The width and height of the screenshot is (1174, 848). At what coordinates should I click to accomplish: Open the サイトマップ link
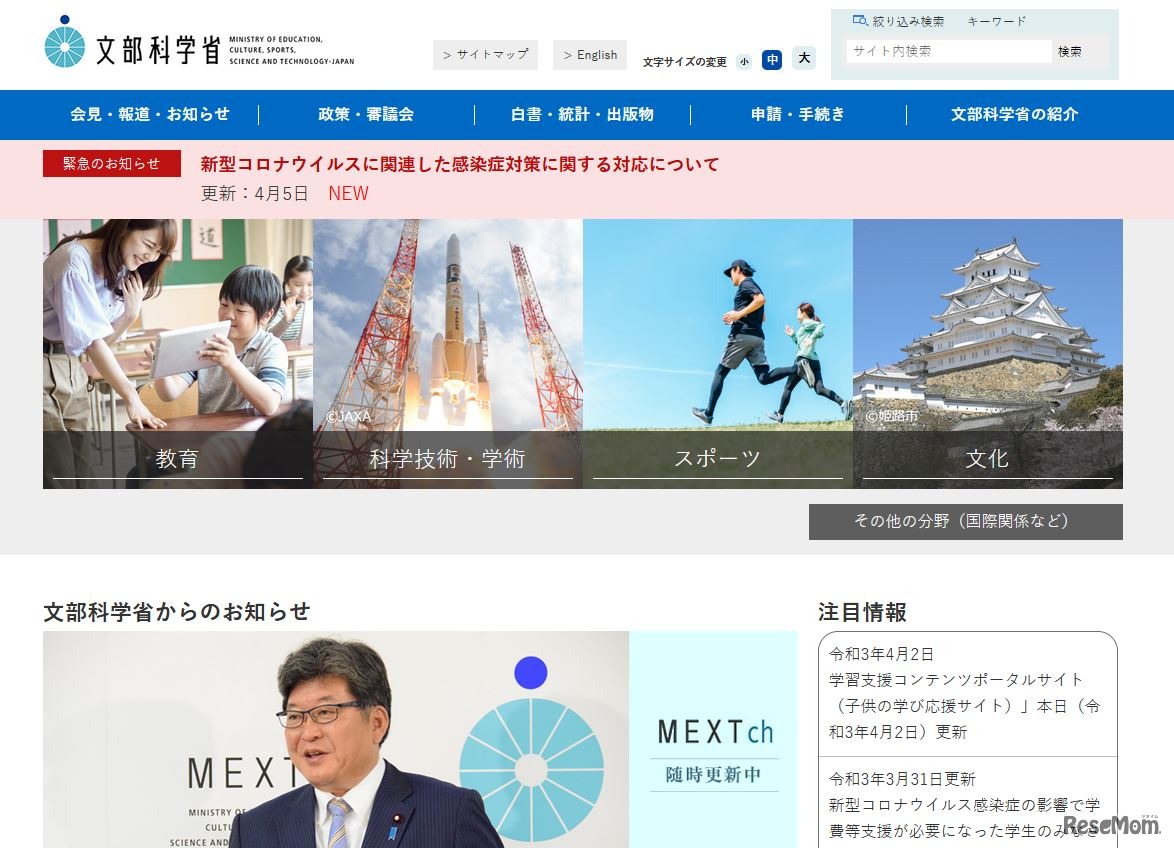point(487,55)
